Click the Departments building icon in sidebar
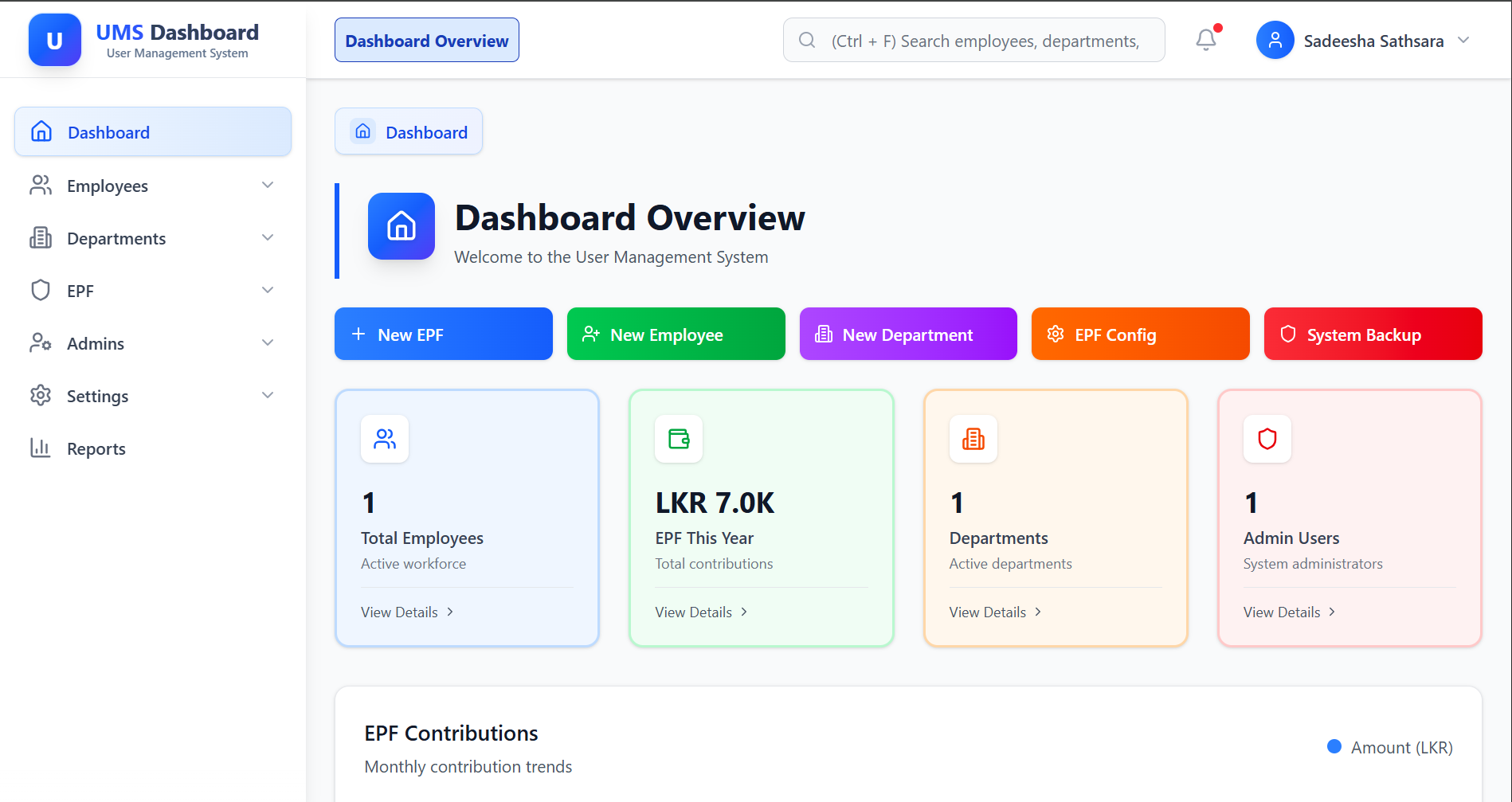 pos(41,237)
